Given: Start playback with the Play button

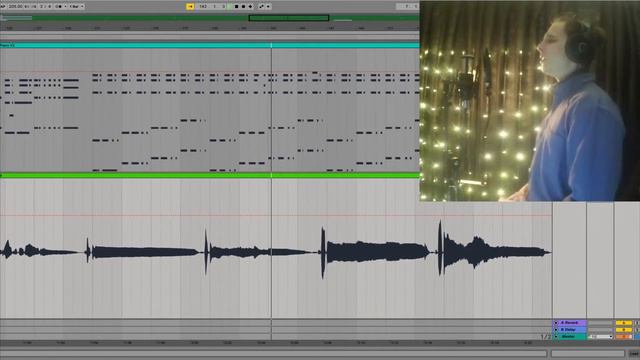Looking at the screenshot, I should pos(230,7).
